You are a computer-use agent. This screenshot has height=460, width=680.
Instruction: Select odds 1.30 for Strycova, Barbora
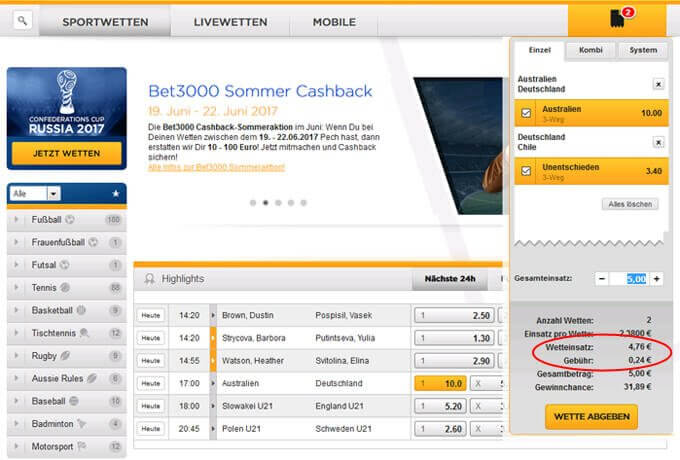pyautogui.click(x=454, y=338)
